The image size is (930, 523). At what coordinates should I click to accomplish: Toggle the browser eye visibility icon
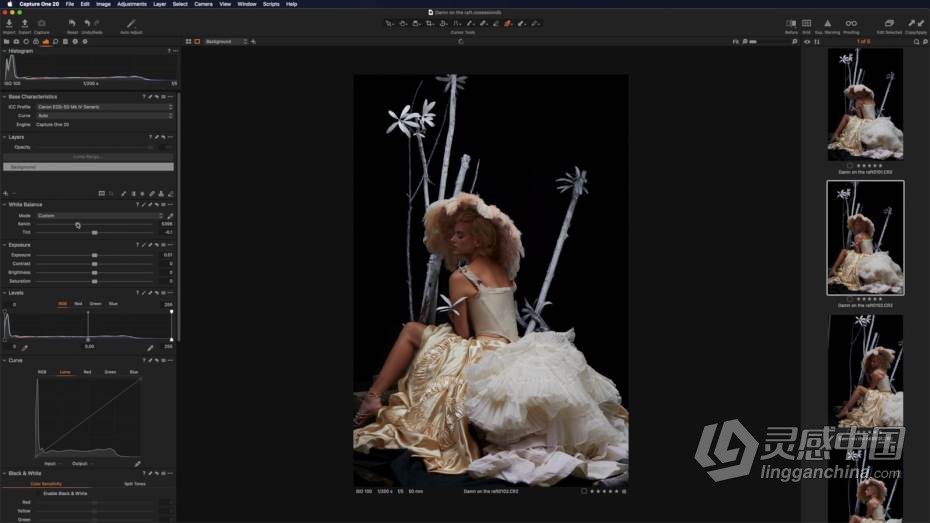click(x=807, y=42)
